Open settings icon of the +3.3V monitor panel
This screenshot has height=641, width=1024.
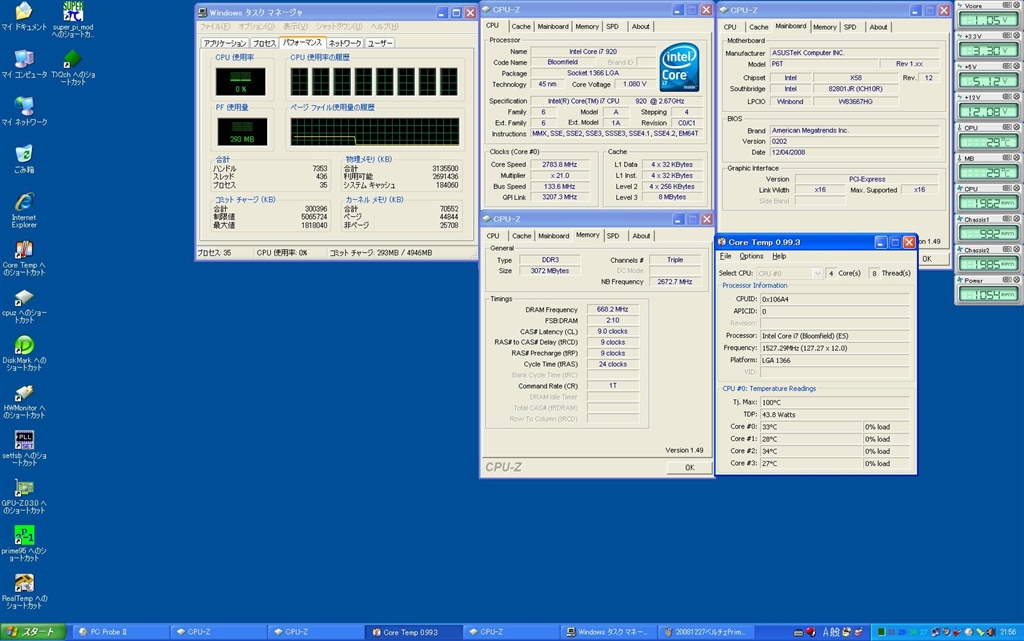click(1008, 36)
